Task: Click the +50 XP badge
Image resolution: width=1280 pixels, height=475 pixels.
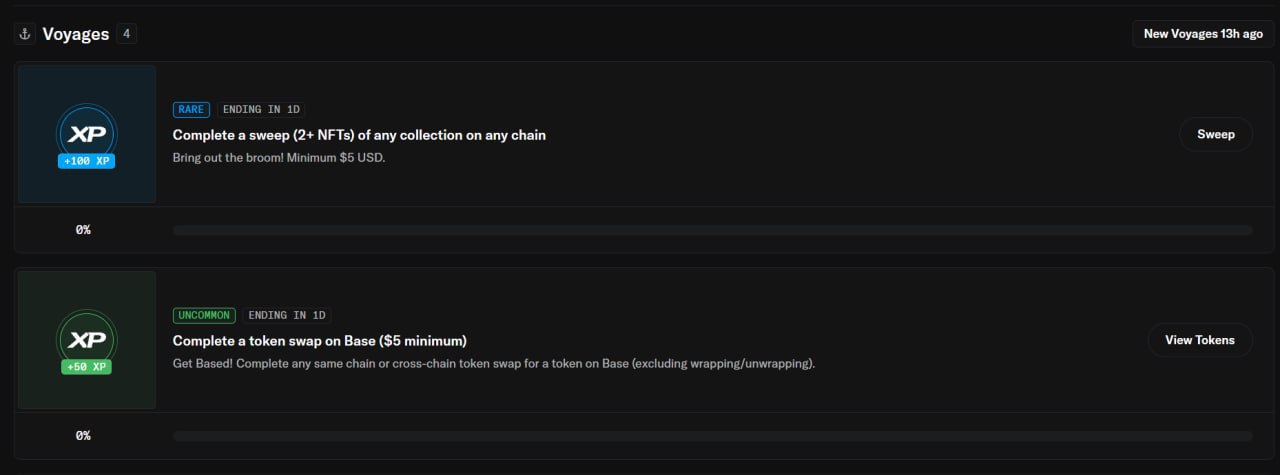Action: tap(86, 367)
